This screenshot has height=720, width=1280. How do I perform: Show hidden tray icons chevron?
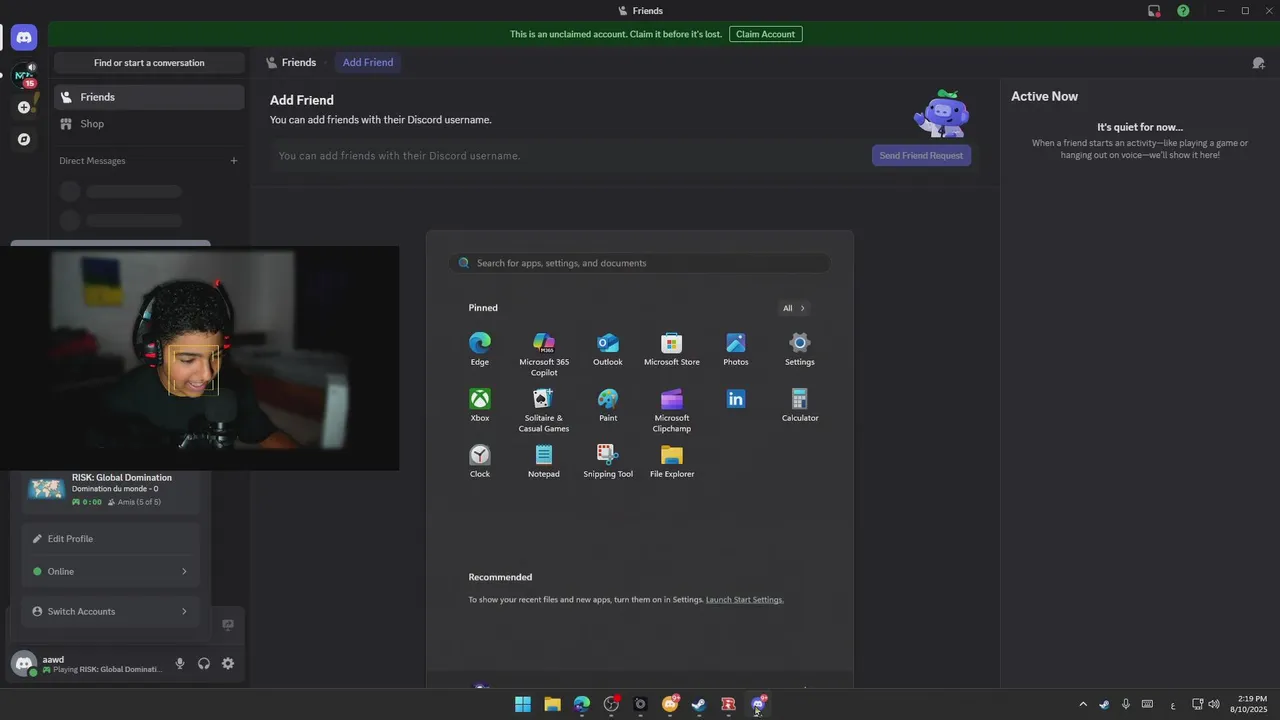click(x=1083, y=705)
